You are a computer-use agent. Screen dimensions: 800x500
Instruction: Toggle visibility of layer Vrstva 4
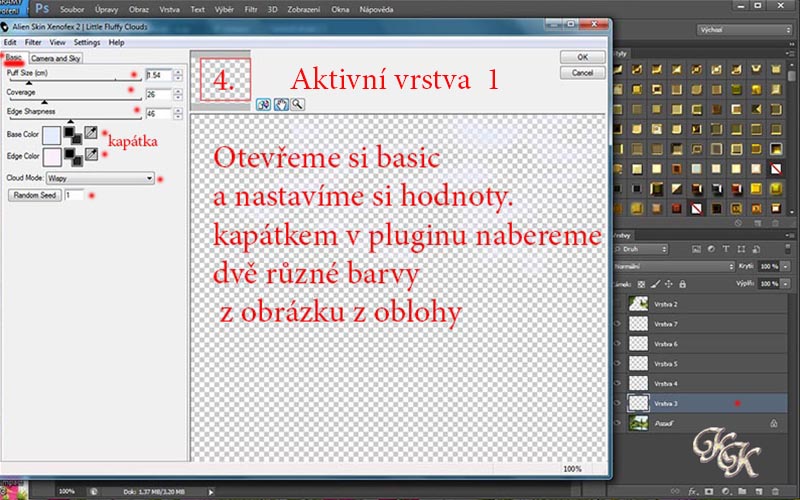click(x=617, y=383)
